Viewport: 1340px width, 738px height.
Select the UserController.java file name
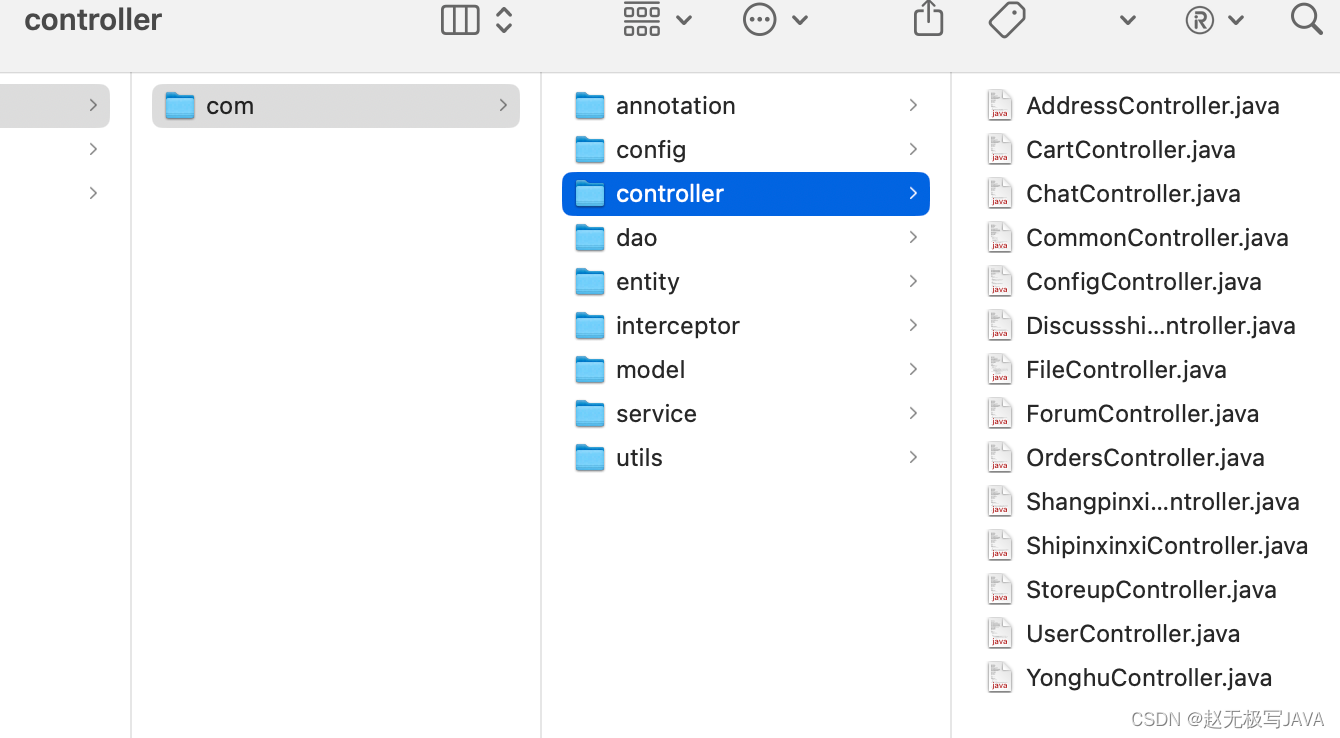tap(1133, 633)
